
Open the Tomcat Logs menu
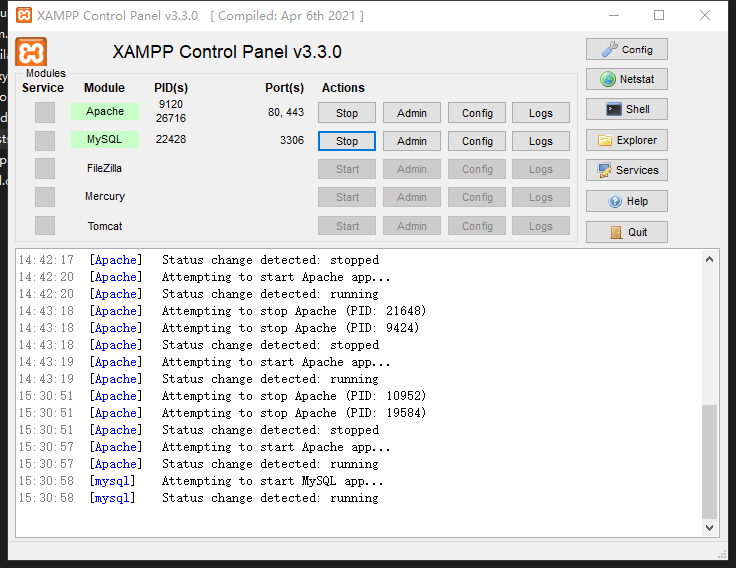541,226
